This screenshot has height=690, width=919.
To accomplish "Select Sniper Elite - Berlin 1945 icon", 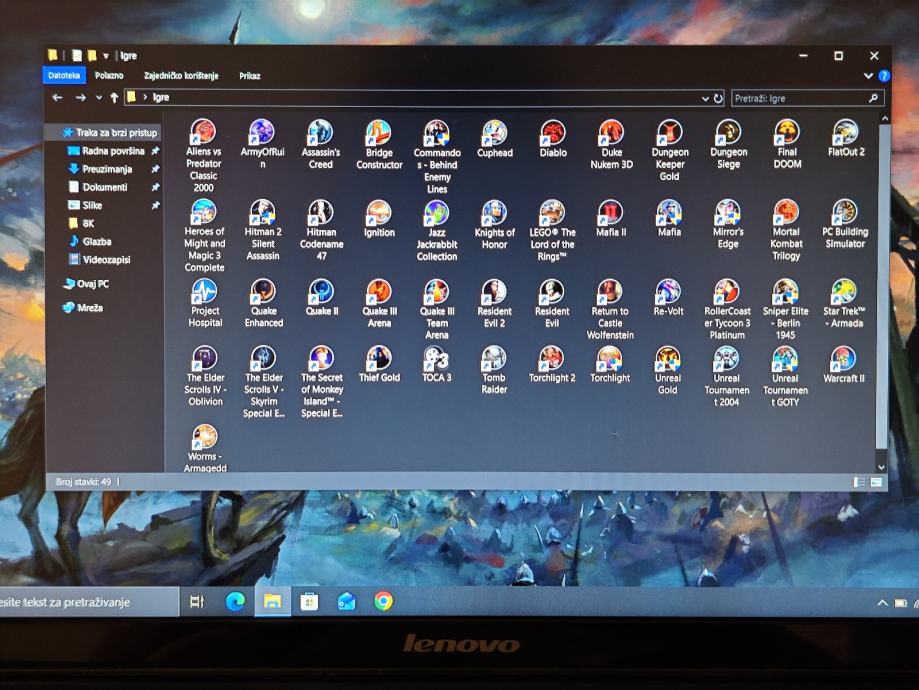I will pos(785,309).
